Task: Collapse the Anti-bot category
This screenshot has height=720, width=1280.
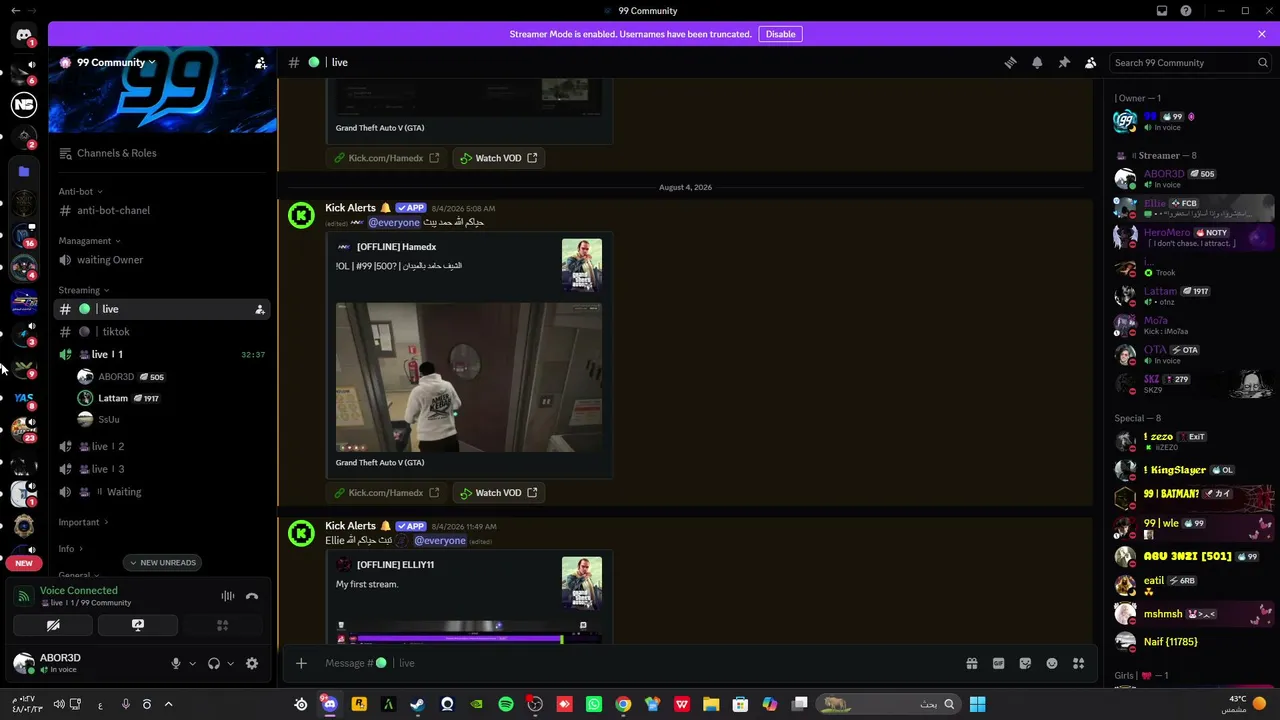Action: pyautogui.click(x=80, y=191)
